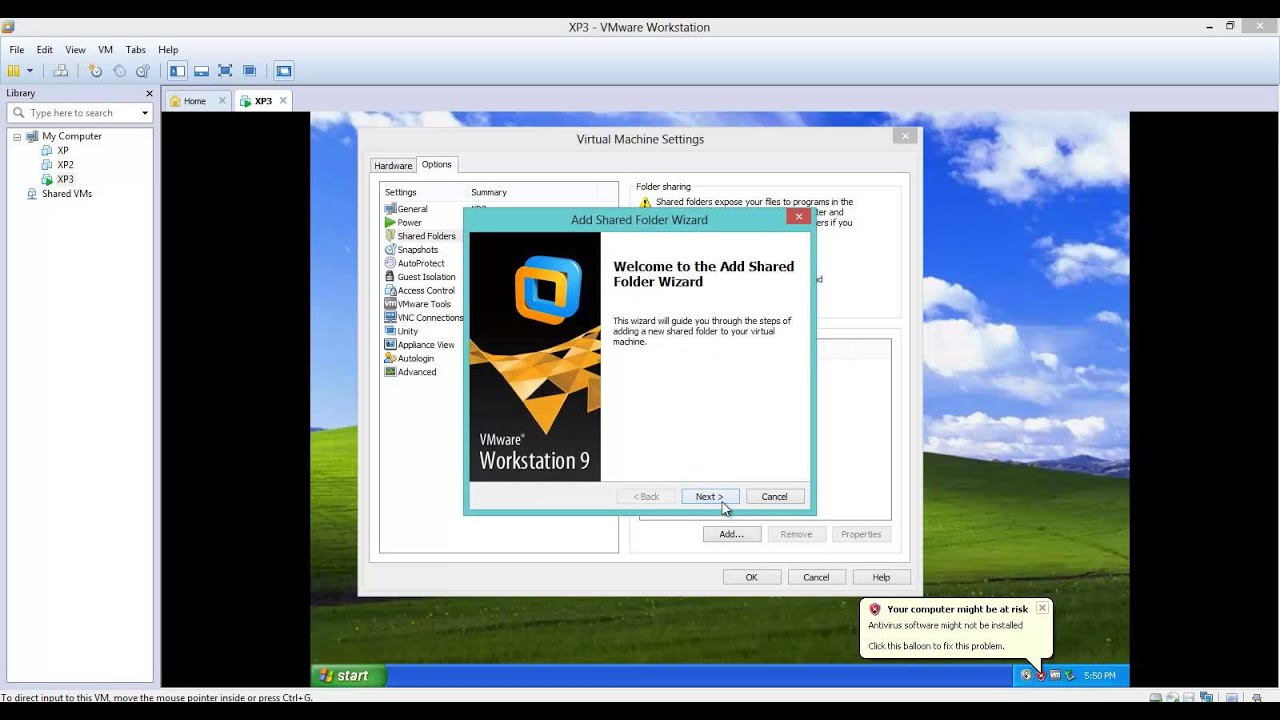This screenshot has height=720, width=1280.
Task: Select Shared VMs in the library
Action: pos(66,194)
